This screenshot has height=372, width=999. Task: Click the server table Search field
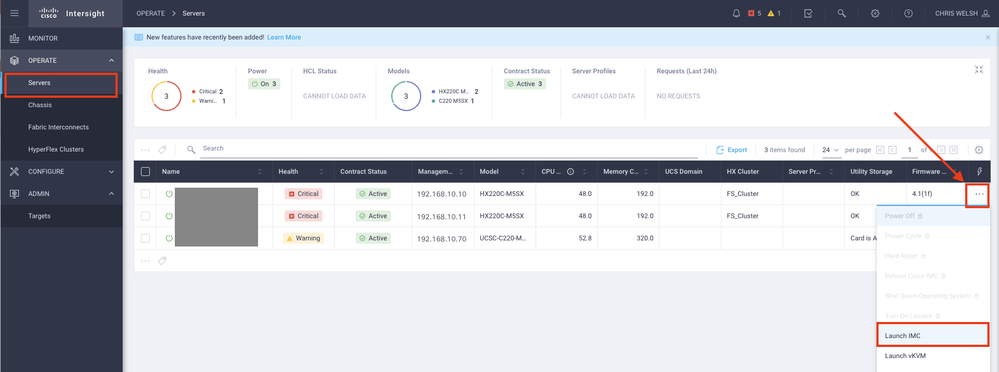click(449, 148)
